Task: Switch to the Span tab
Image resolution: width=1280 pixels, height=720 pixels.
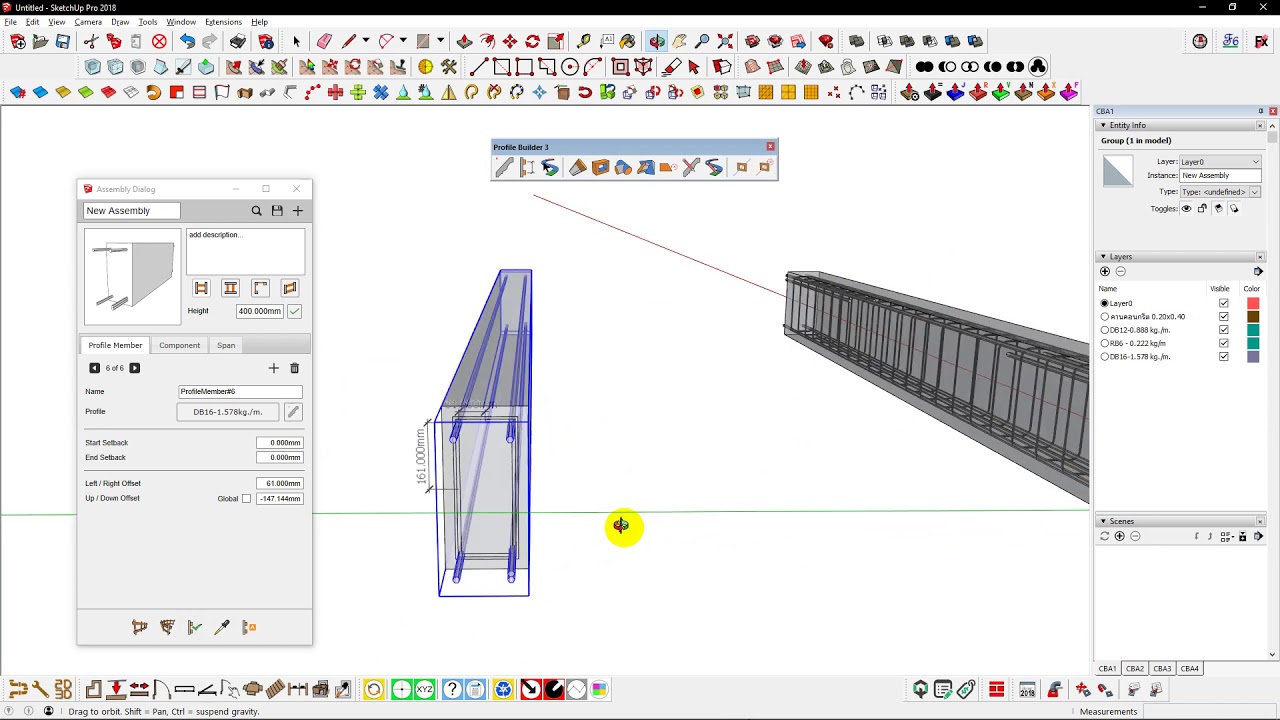Action: click(x=226, y=345)
